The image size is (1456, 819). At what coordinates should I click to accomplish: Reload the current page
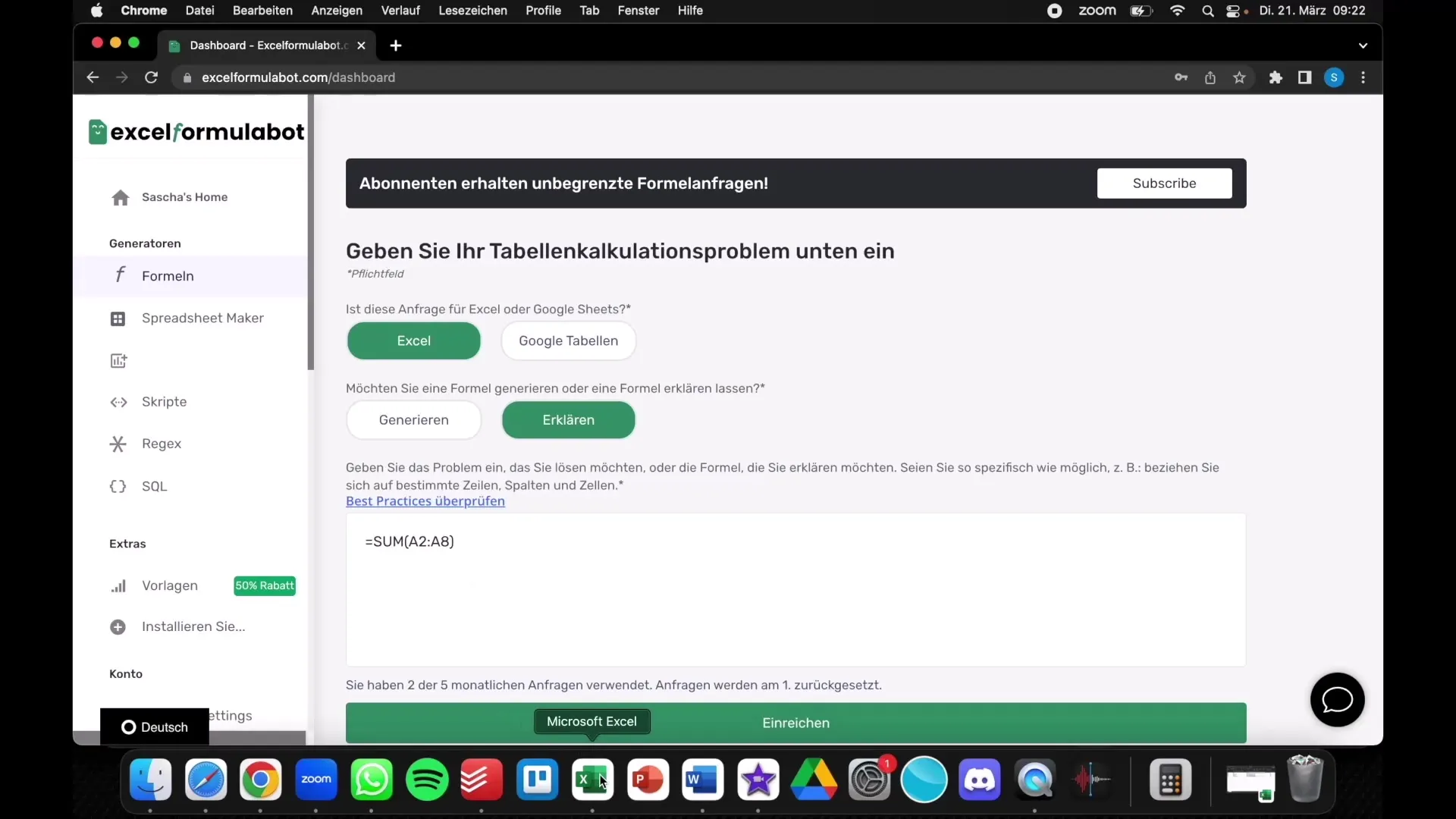tap(151, 77)
